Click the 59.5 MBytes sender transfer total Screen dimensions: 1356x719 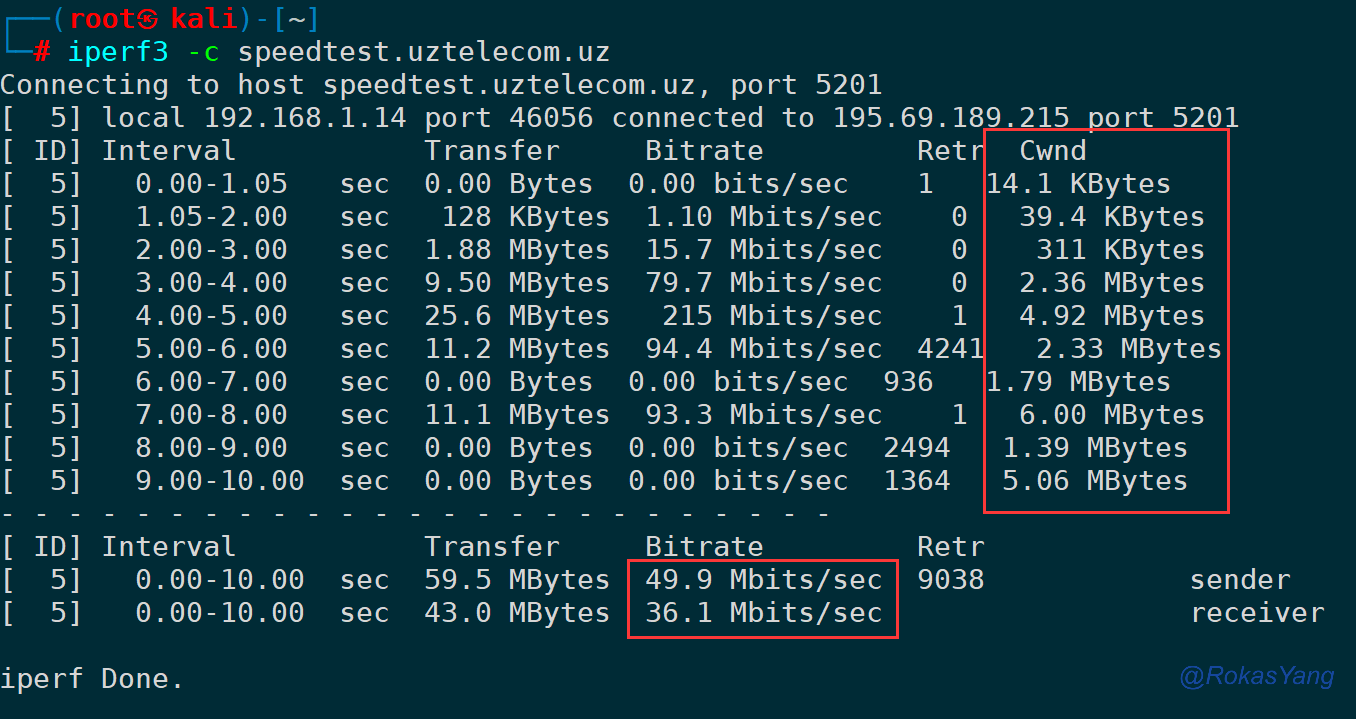click(x=516, y=580)
